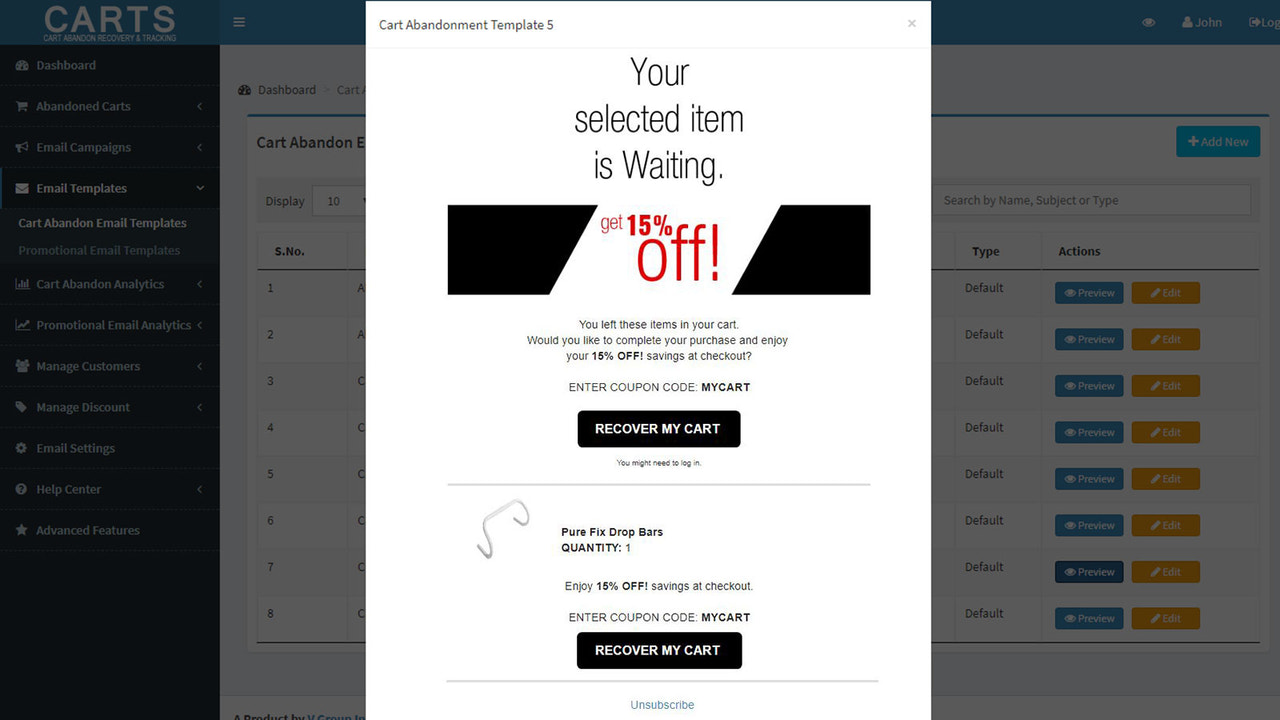The height and width of the screenshot is (720, 1280).
Task: Click the Unsubscribe link
Action: [662, 704]
